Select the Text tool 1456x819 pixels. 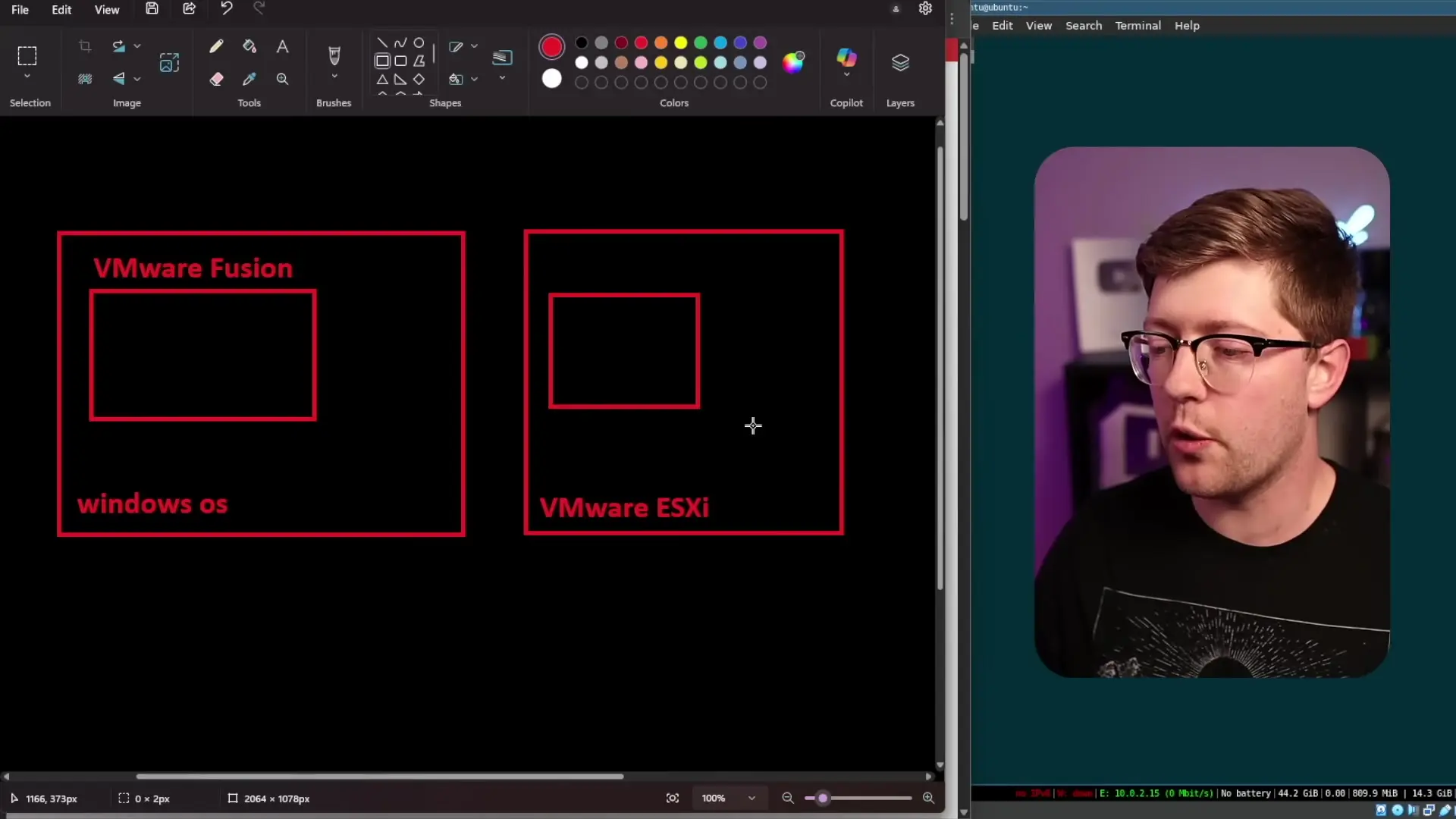tap(282, 46)
